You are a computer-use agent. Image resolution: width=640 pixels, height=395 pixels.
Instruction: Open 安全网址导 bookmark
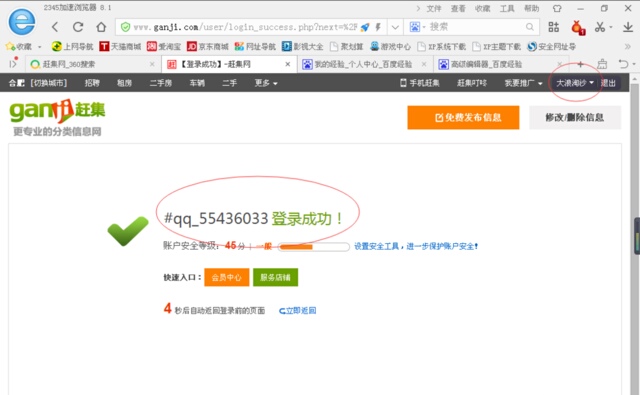pyautogui.click(x=551, y=47)
